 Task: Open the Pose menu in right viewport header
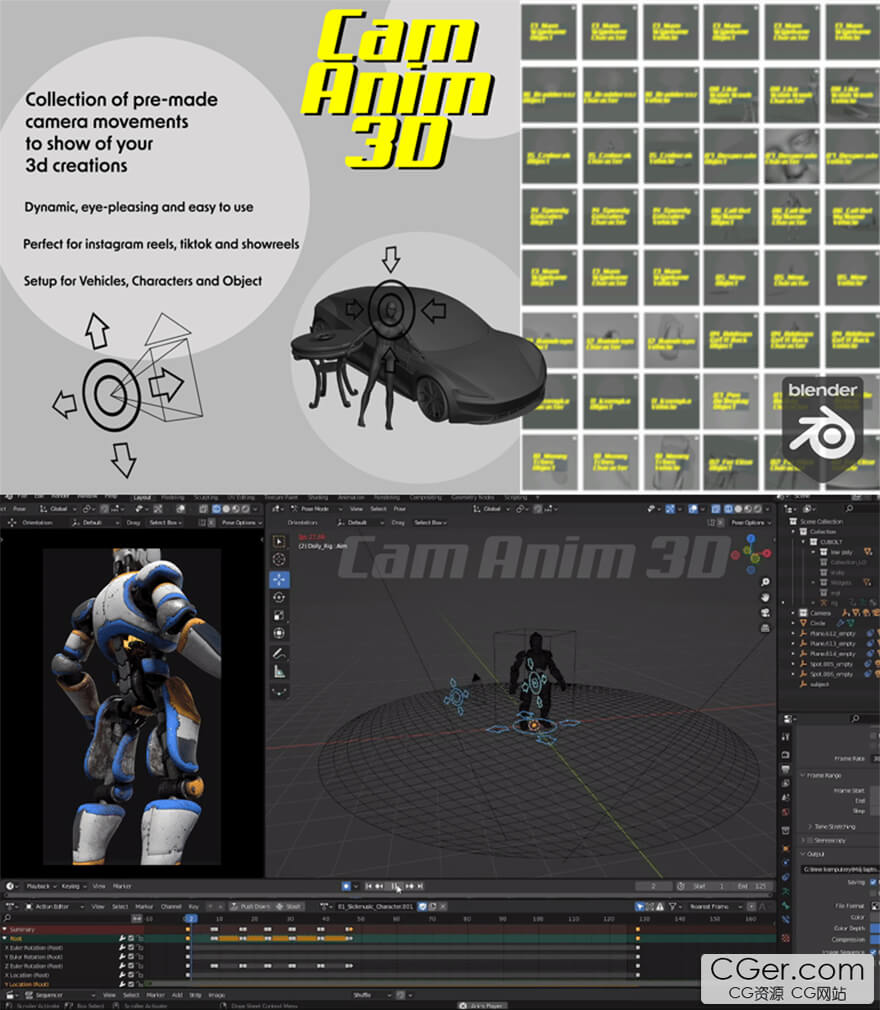tap(399, 509)
